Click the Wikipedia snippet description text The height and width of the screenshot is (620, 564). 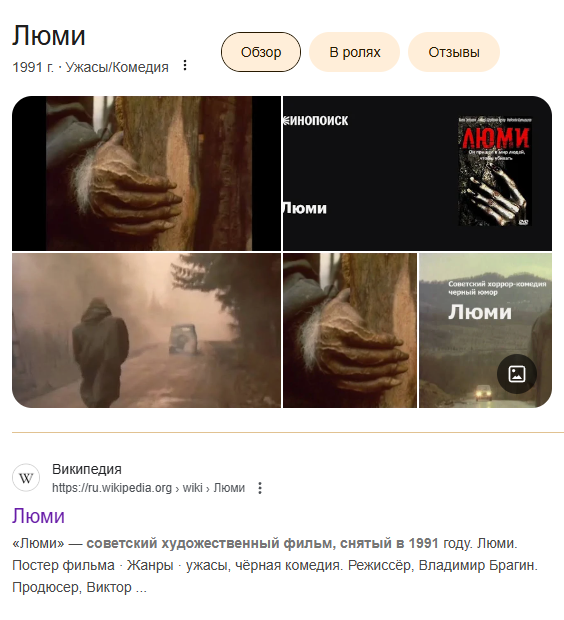[x=275, y=565]
